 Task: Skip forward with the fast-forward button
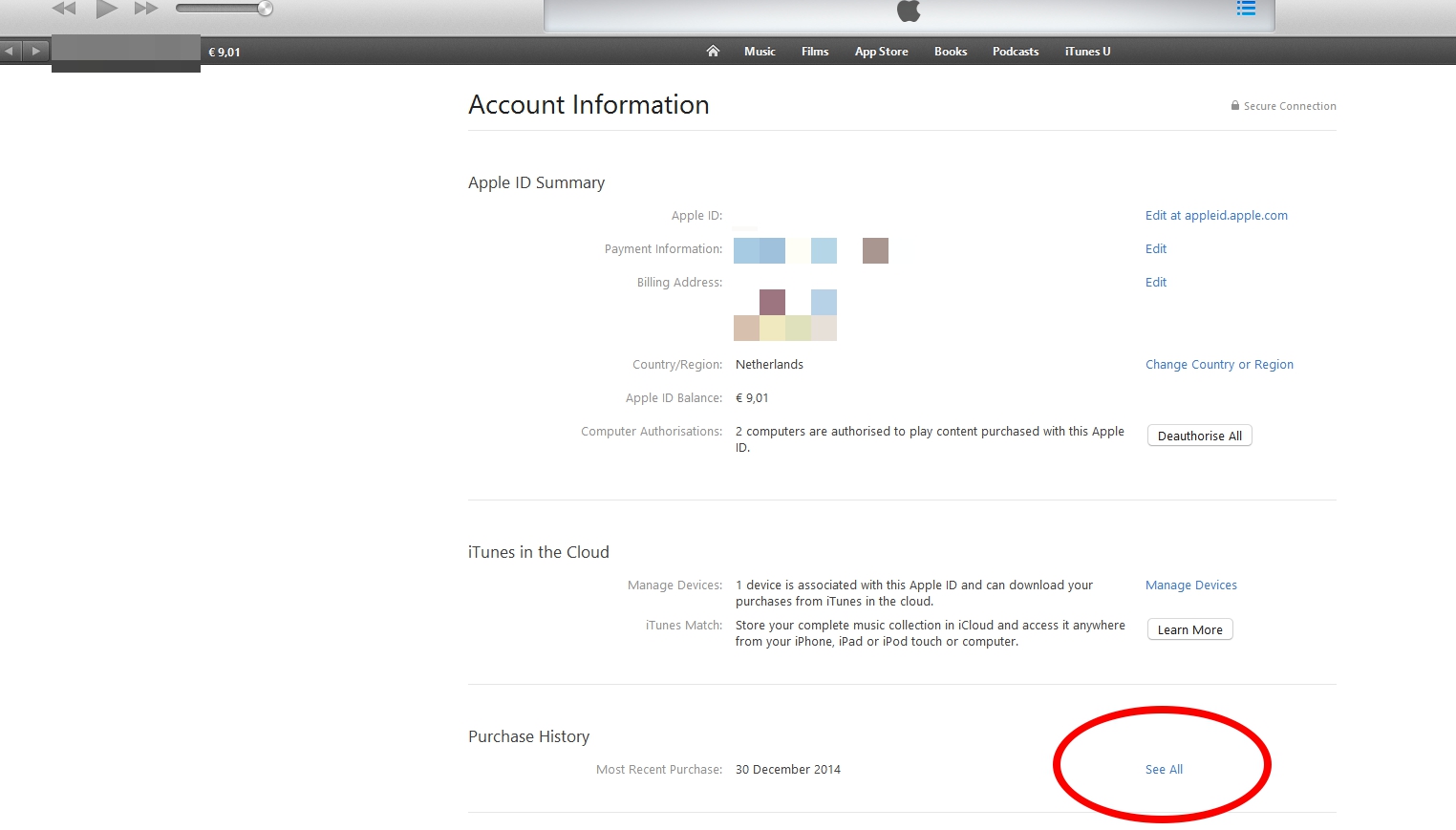(x=146, y=9)
